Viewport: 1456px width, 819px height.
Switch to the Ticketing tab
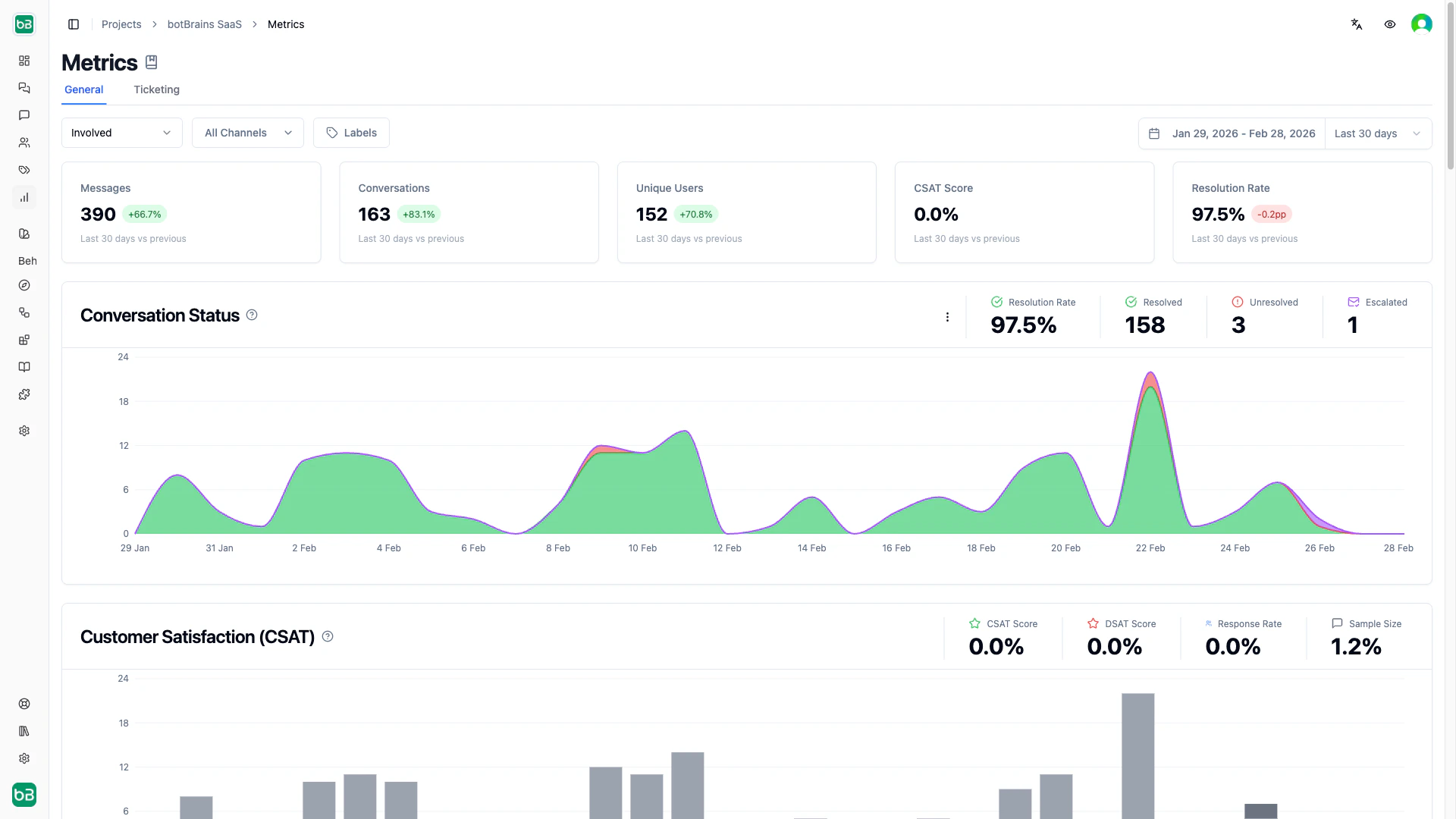point(156,89)
